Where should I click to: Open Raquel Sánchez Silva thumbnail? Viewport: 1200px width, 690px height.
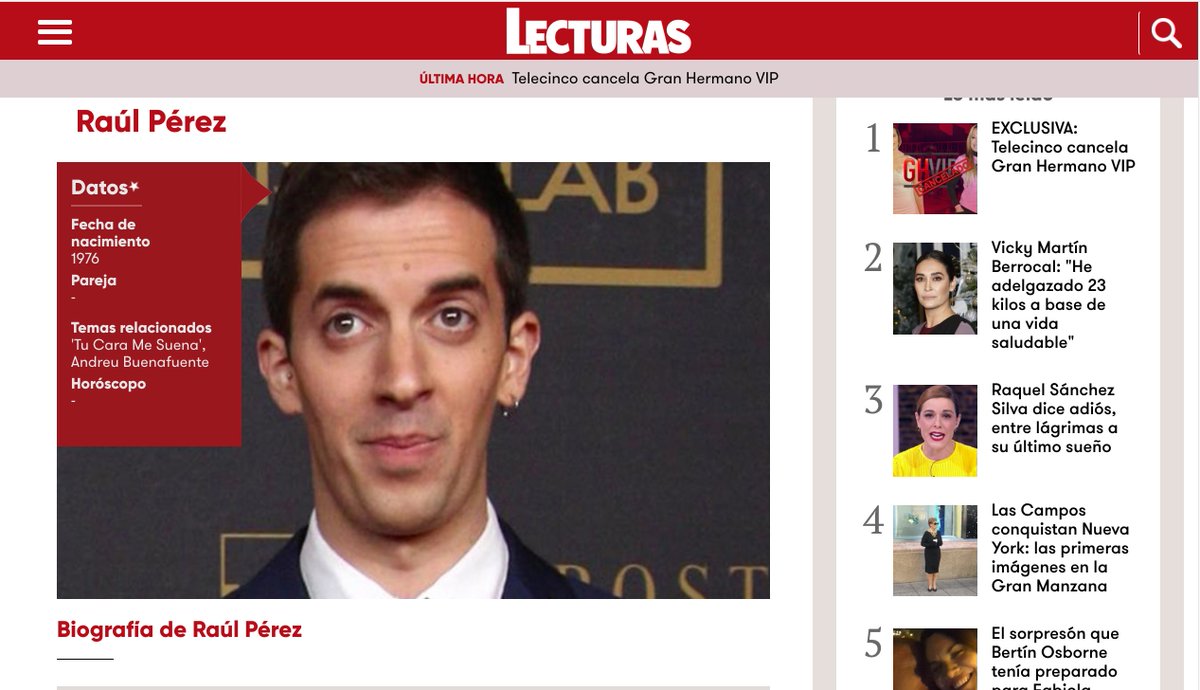coord(935,430)
